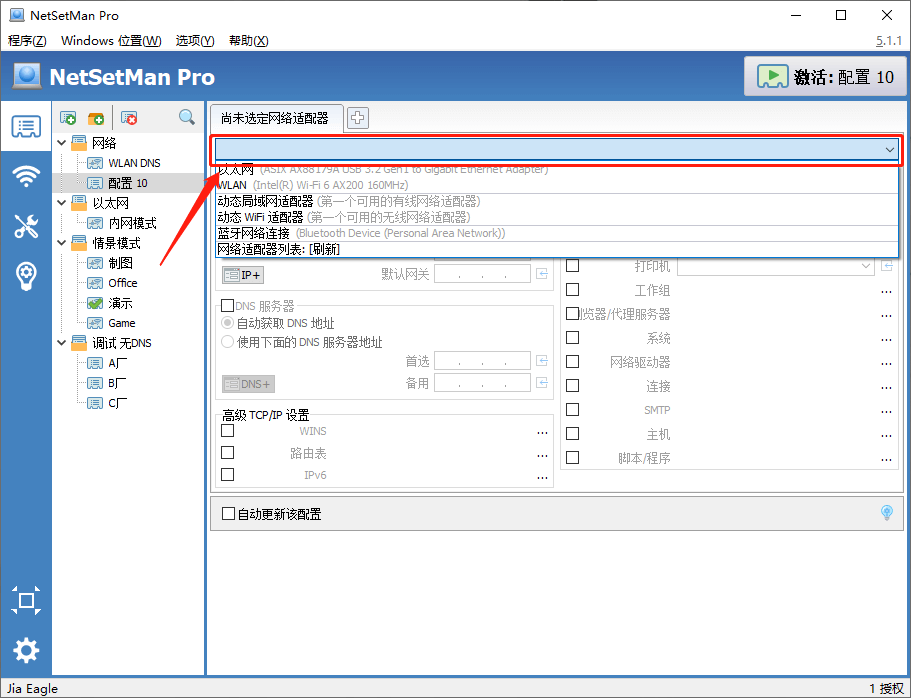This screenshot has height=698, width=911.
Task: Open the Windows 位置(W) menu
Action: (111, 41)
